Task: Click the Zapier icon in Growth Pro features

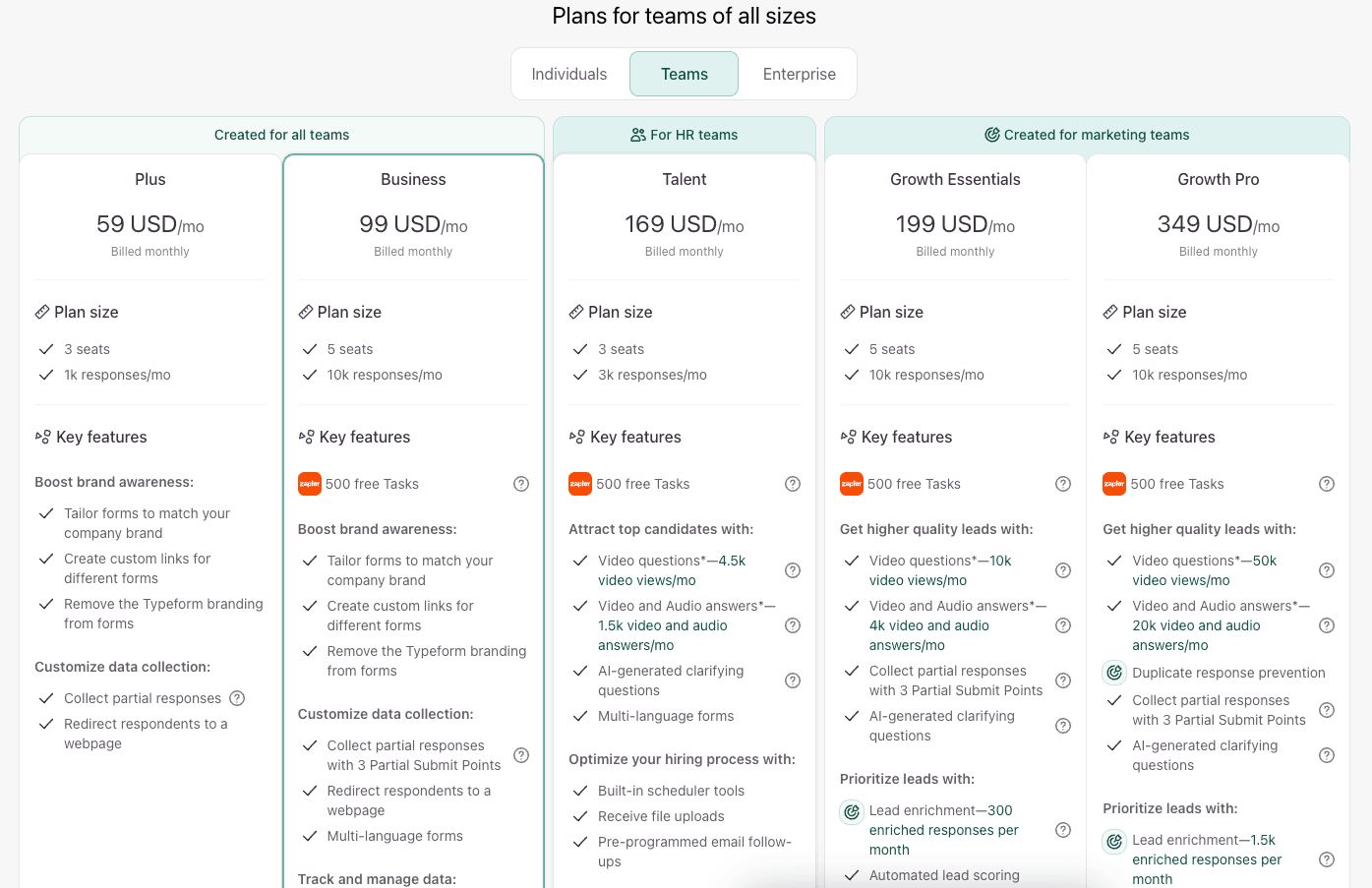Action: coord(1113,484)
